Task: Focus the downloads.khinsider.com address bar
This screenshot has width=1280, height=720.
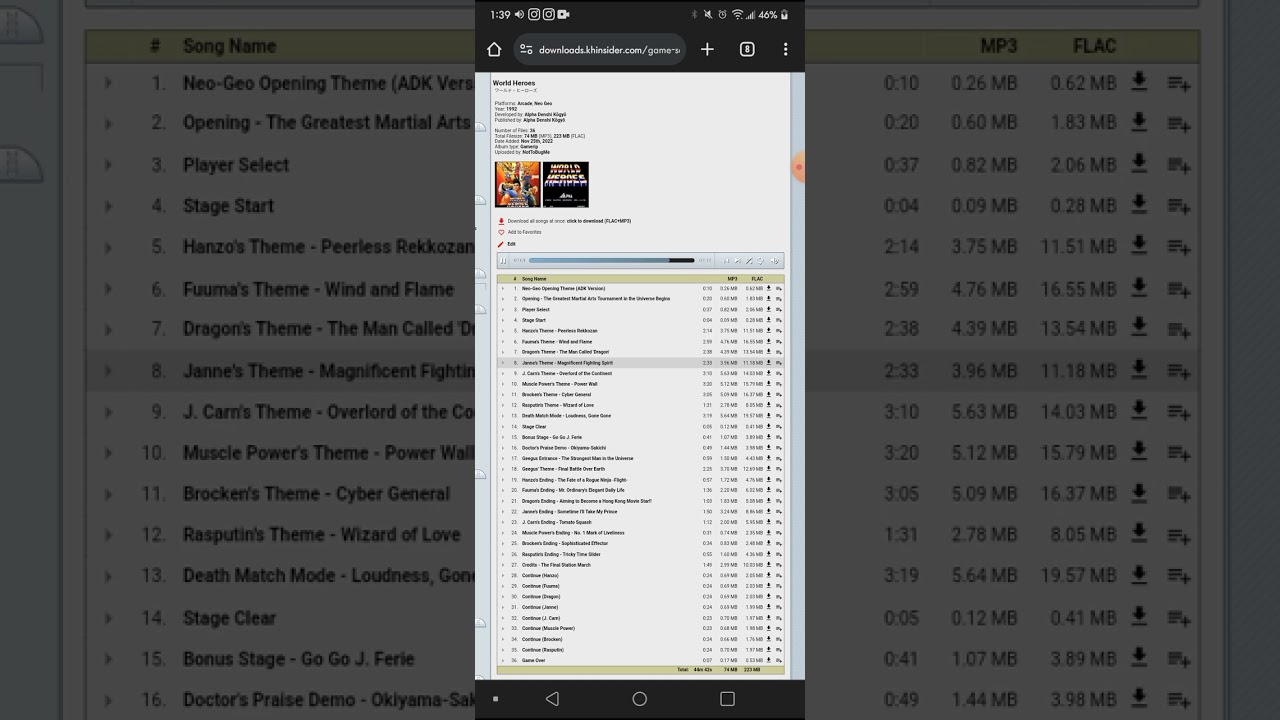Action: pos(600,49)
